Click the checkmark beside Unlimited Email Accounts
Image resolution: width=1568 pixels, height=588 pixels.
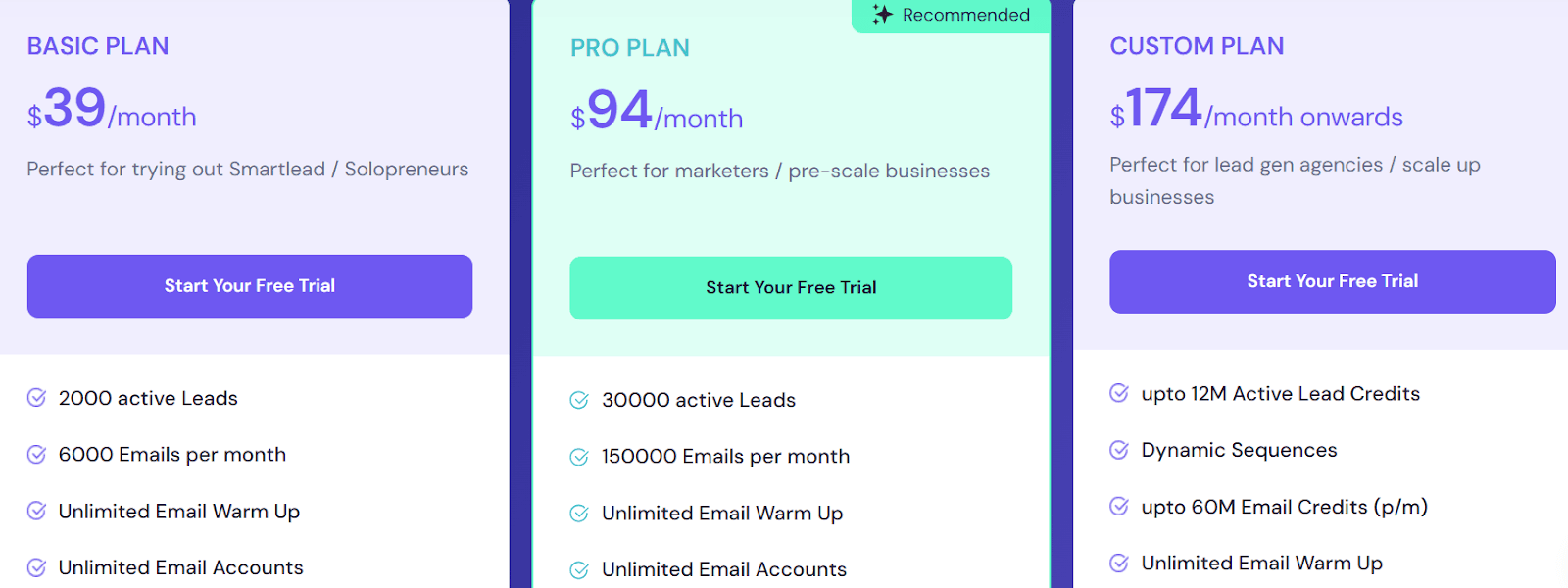click(36, 566)
